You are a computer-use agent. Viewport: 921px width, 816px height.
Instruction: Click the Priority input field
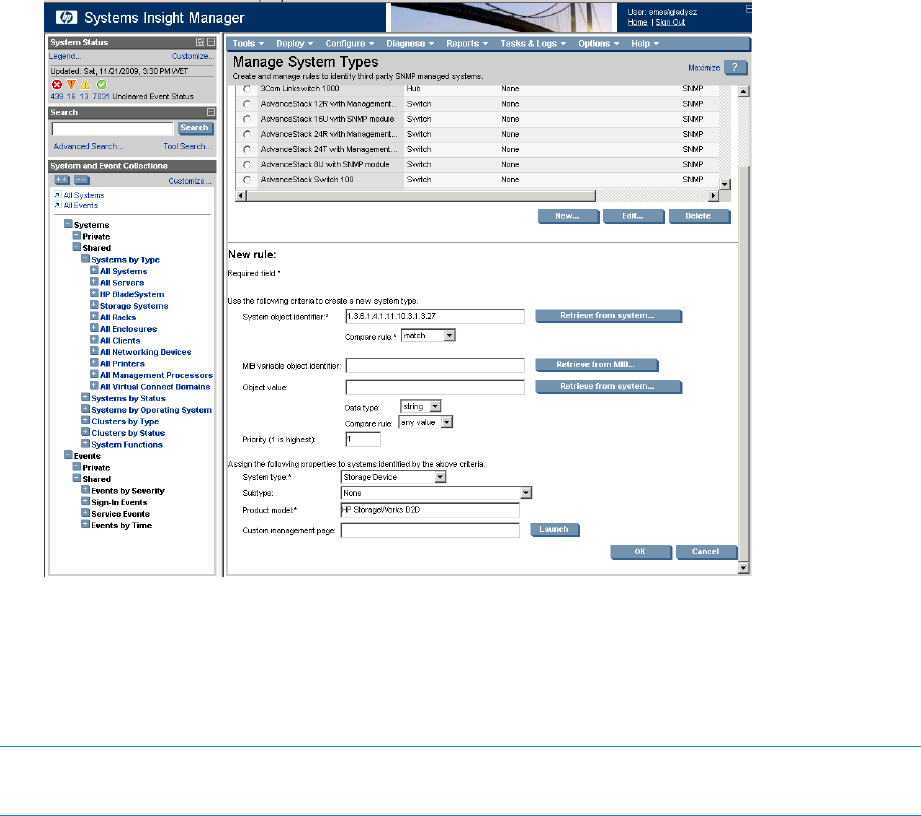[363, 439]
